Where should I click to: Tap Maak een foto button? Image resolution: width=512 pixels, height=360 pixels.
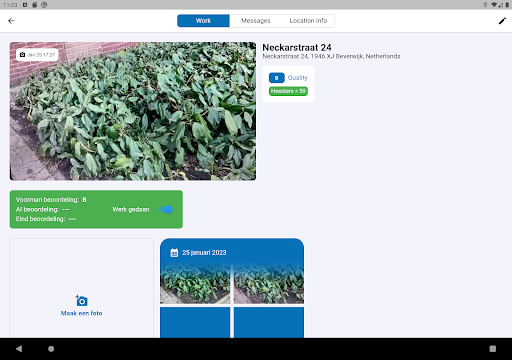coord(81,313)
